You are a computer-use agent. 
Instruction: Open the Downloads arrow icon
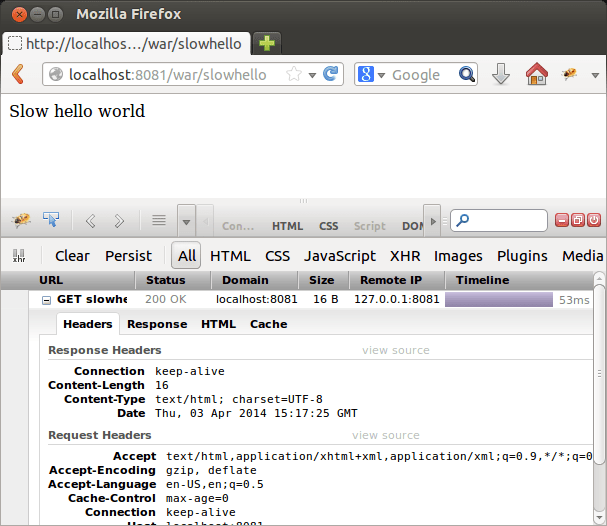pyautogui.click(x=501, y=74)
